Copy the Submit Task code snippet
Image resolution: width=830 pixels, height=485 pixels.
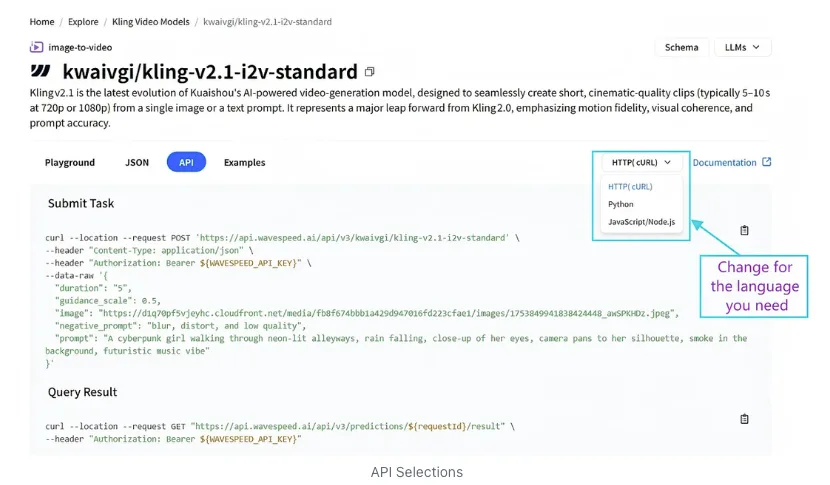coord(744,230)
